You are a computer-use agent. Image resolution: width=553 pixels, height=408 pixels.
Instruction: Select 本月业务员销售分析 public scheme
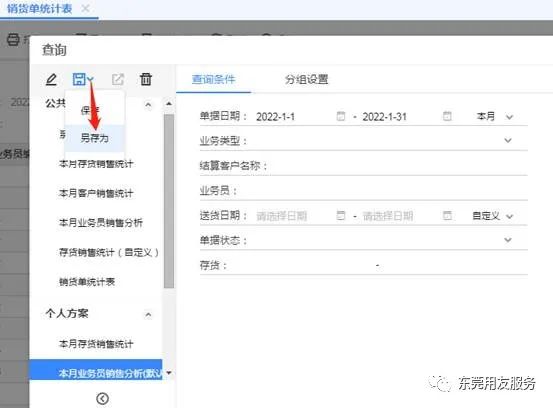click(x=101, y=223)
